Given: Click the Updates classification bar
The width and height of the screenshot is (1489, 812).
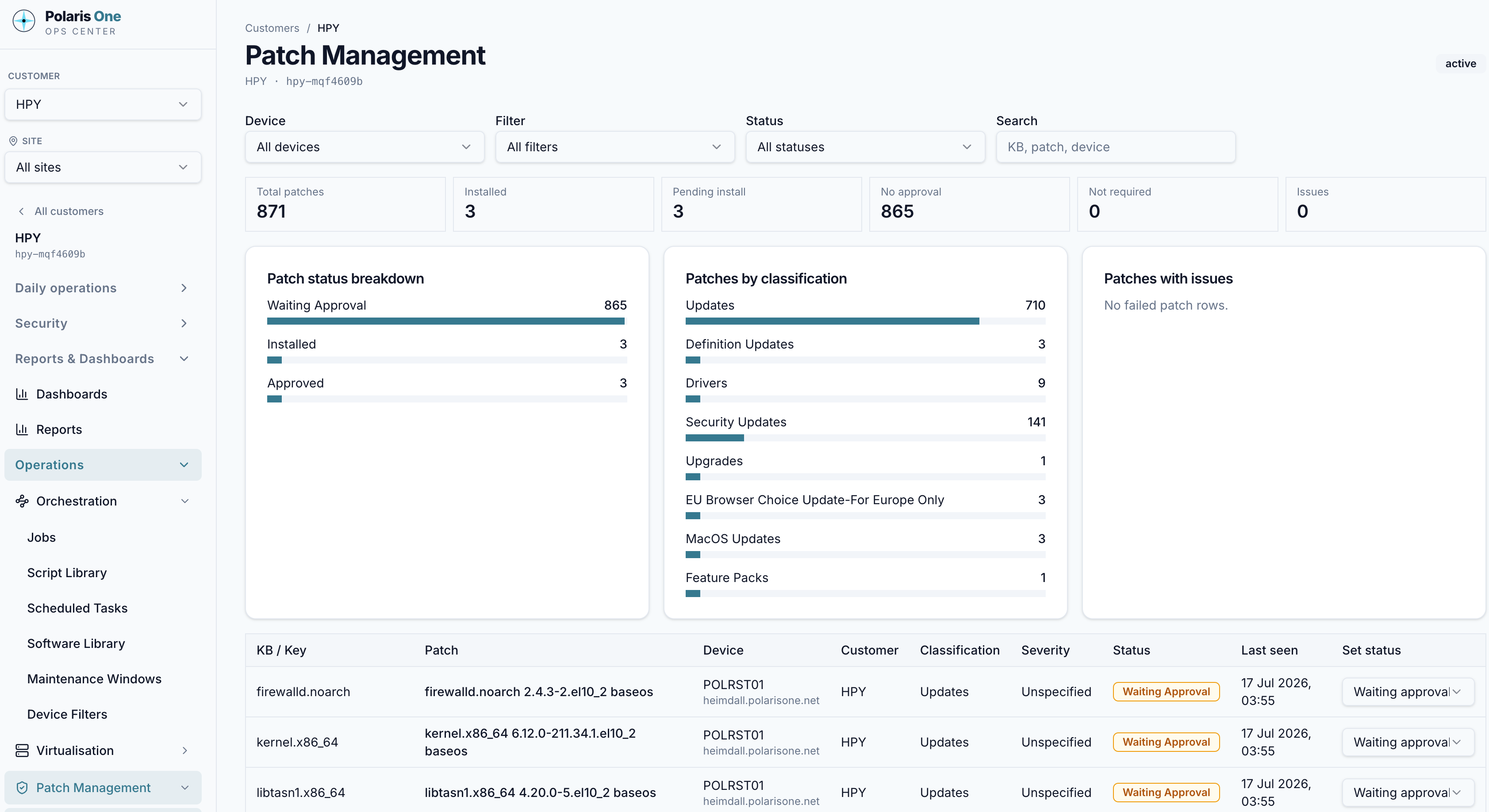Looking at the screenshot, I should pos(865,321).
